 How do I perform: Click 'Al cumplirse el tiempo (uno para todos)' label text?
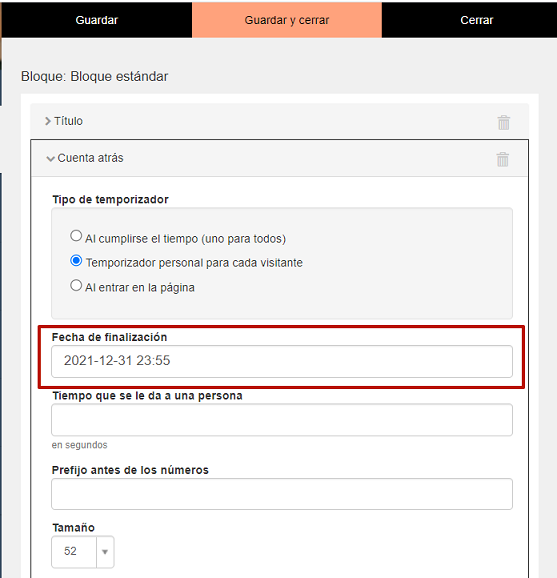[185, 239]
